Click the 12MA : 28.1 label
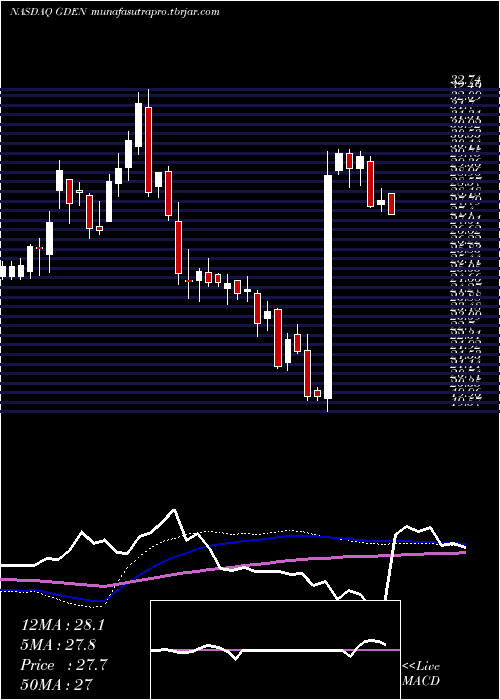This screenshot has width=500, height=700. pos(62,625)
